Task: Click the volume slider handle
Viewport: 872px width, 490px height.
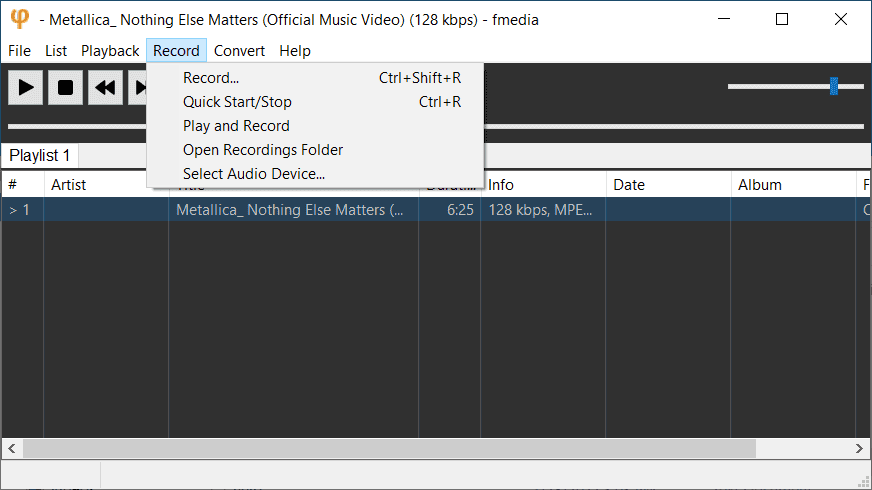Action: click(x=834, y=86)
